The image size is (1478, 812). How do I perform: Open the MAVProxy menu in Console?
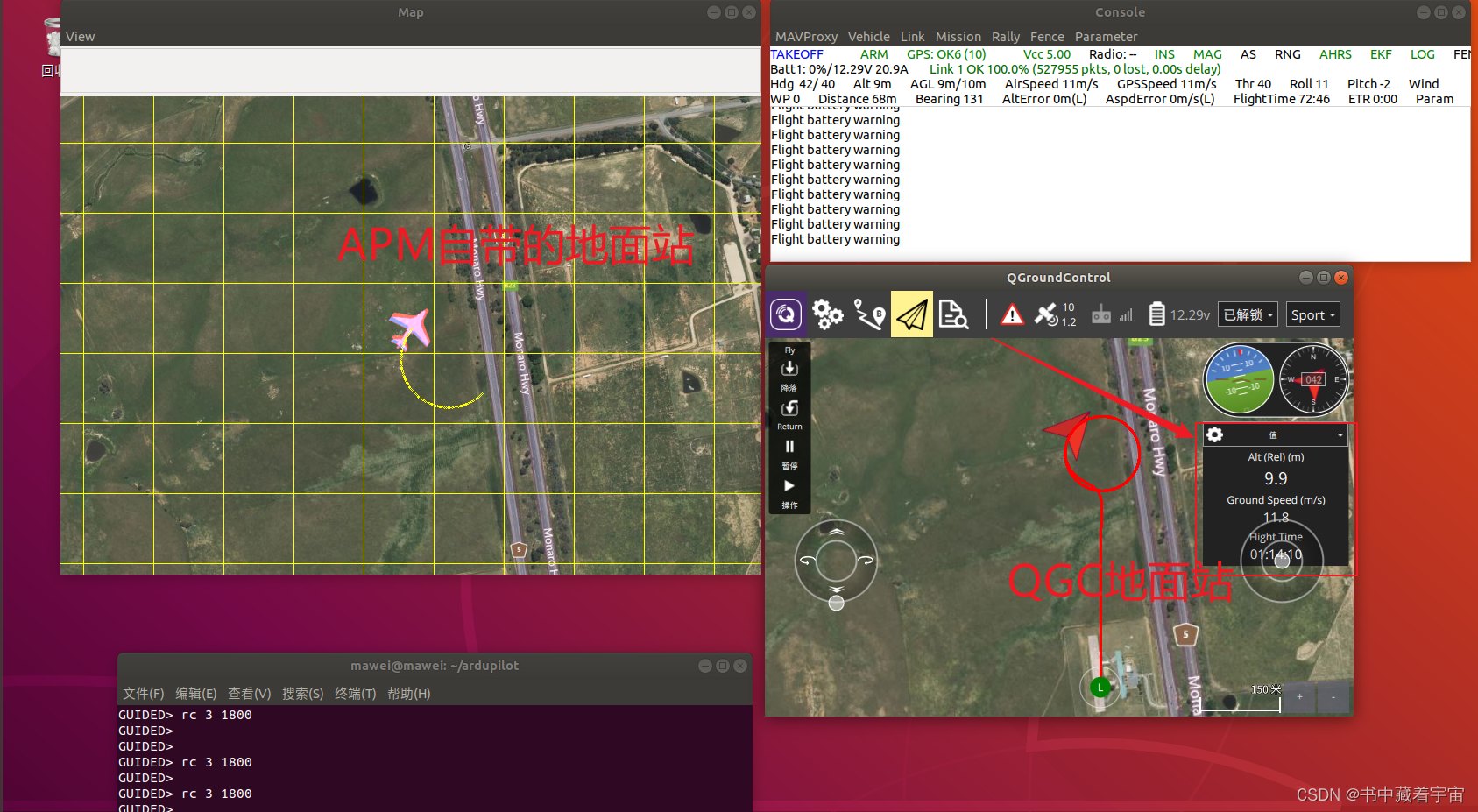coord(806,37)
